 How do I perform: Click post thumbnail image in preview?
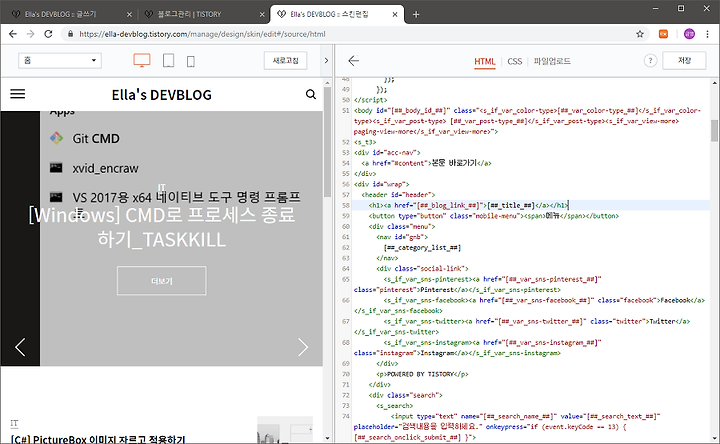(x=285, y=430)
